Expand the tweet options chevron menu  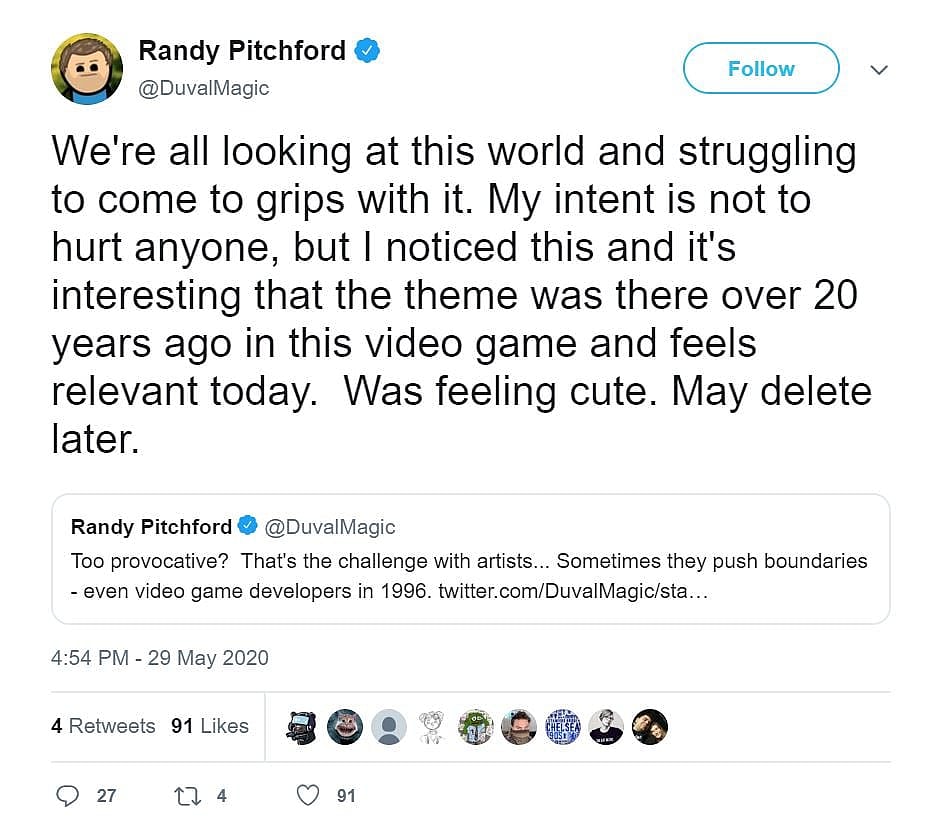coord(879,69)
